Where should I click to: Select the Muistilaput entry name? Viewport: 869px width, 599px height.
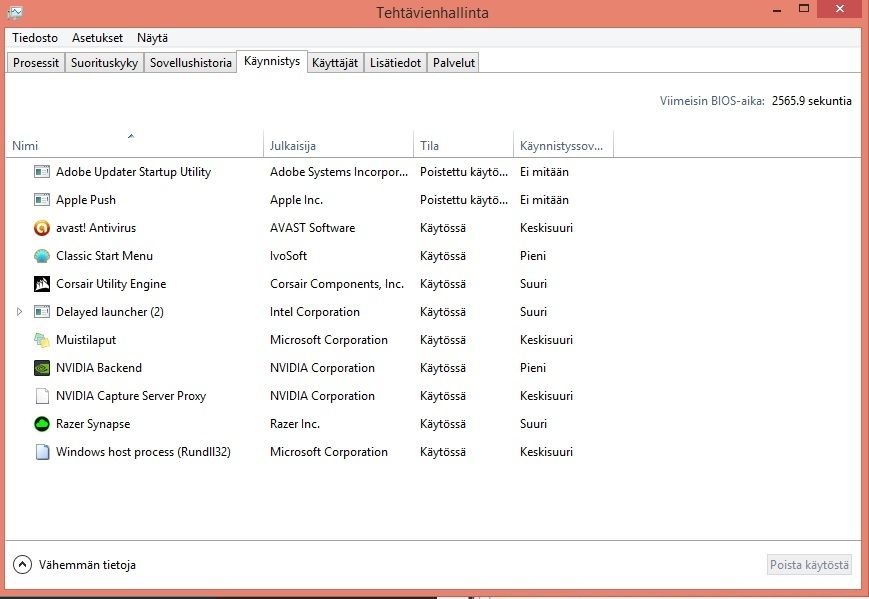86,340
